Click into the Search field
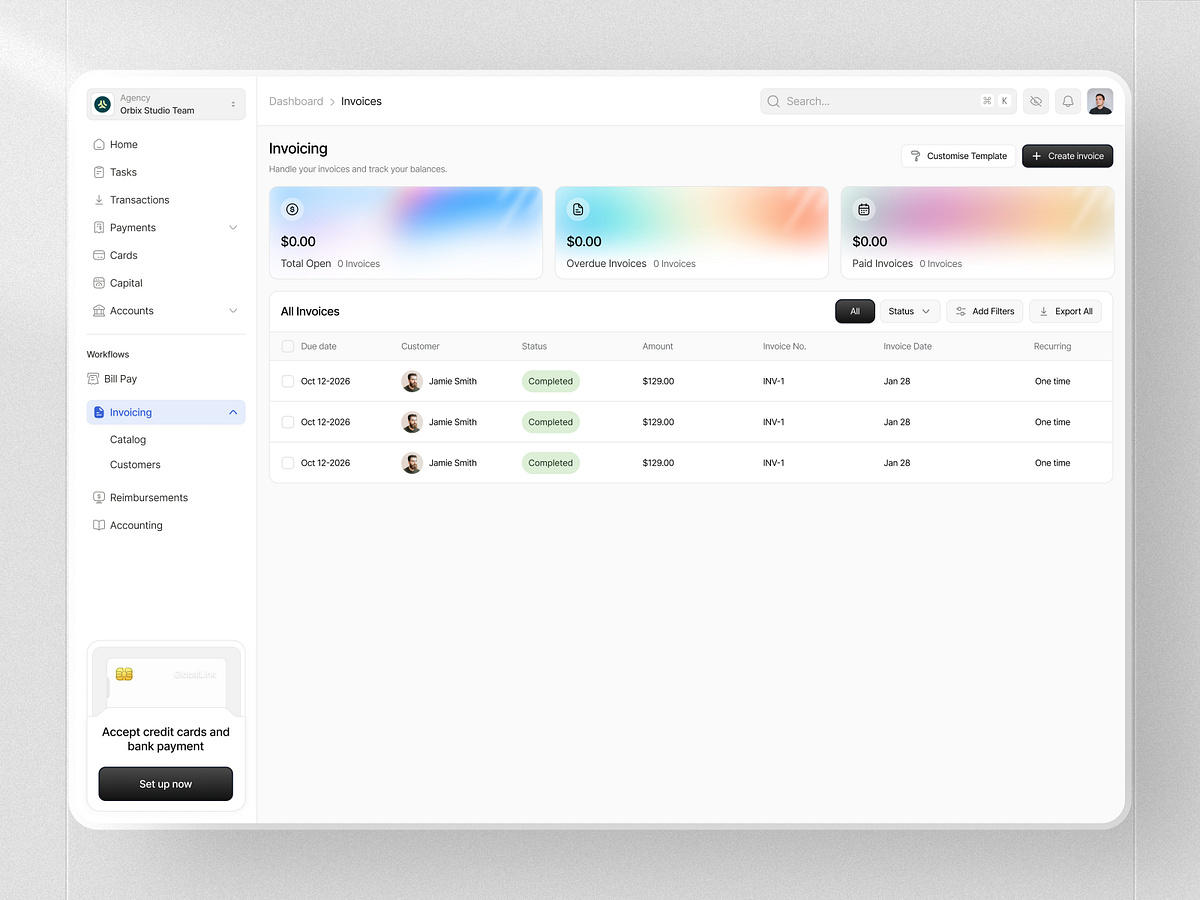 [x=870, y=101]
